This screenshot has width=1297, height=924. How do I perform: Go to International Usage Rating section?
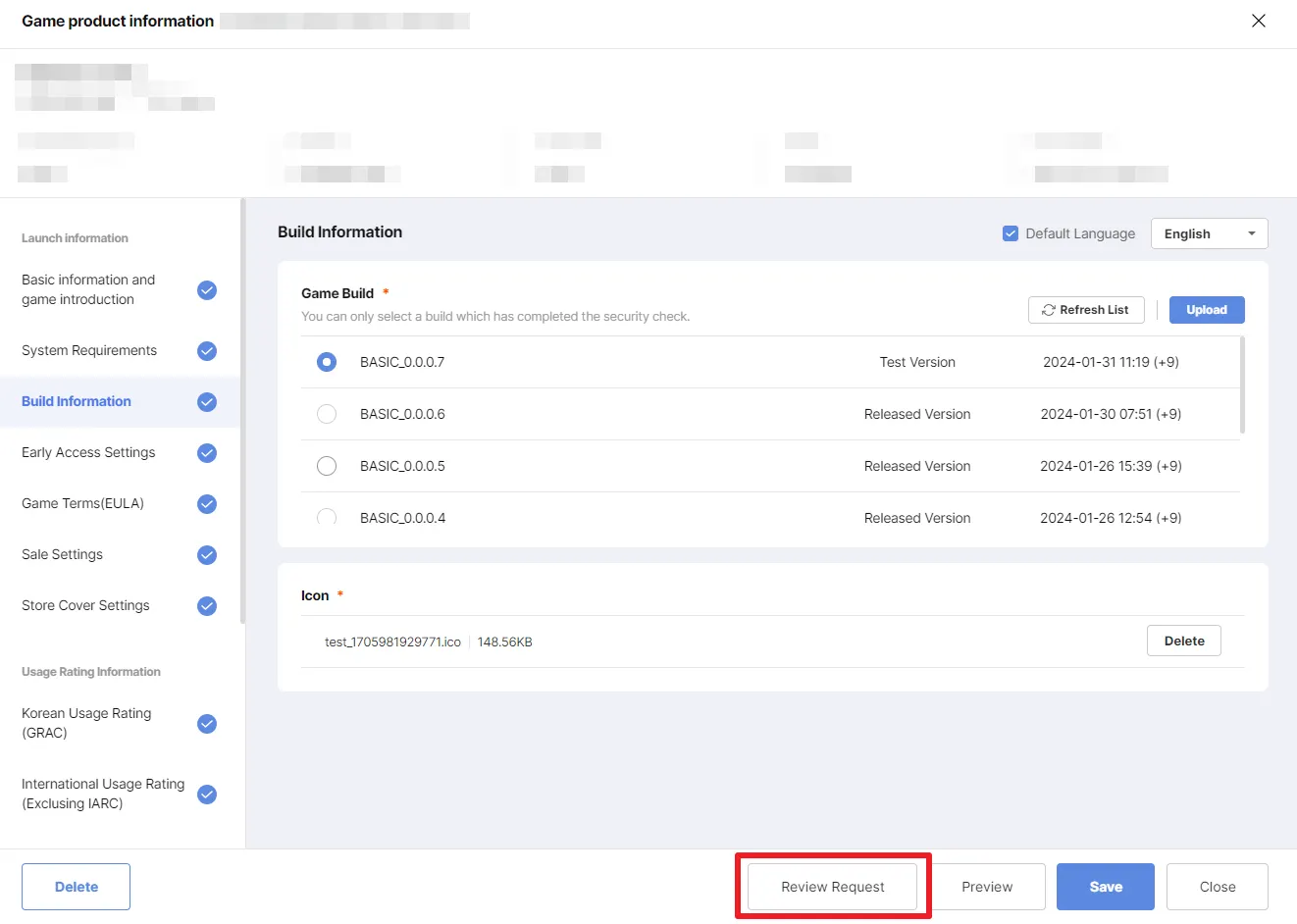103,794
